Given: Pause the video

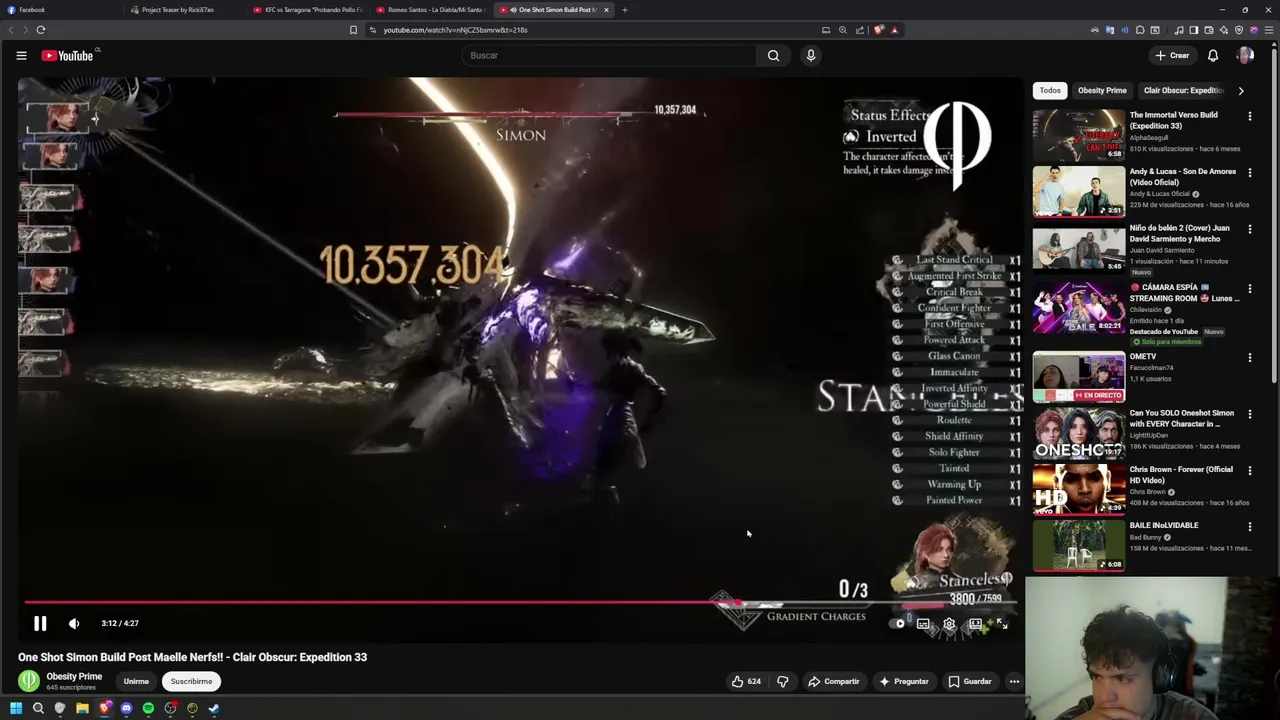Looking at the screenshot, I should tap(40, 623).
